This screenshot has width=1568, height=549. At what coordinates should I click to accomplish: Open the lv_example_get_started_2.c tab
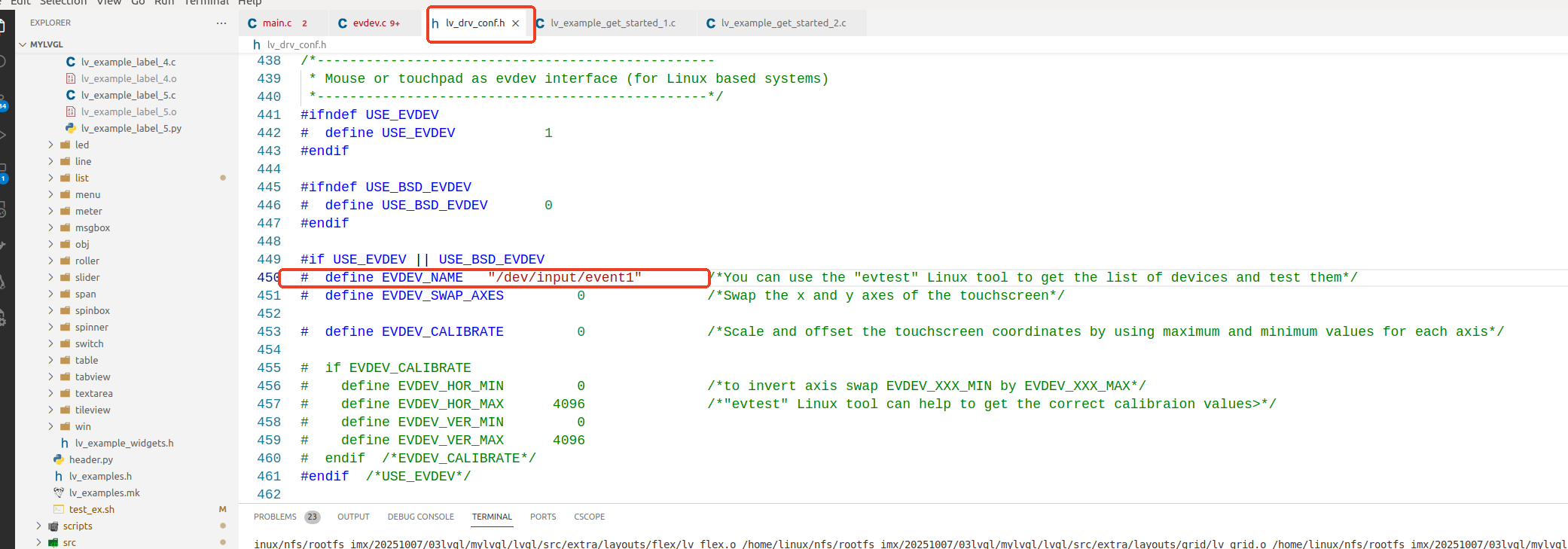point(783,23)
